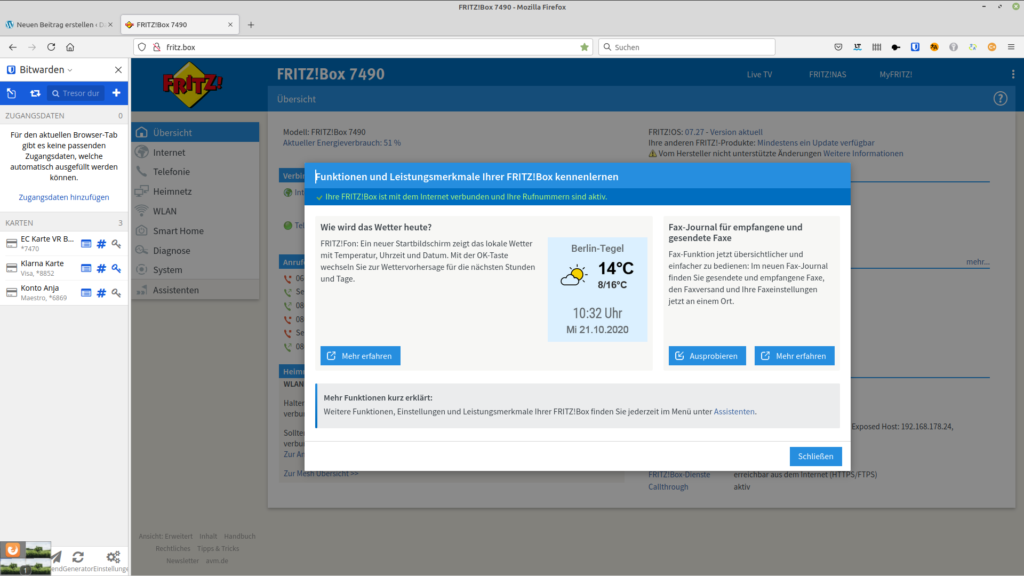The height and width of the screenshot is (576, 1024).
Task: Copy security code of Konto Anja
Action: coord(116,293)
